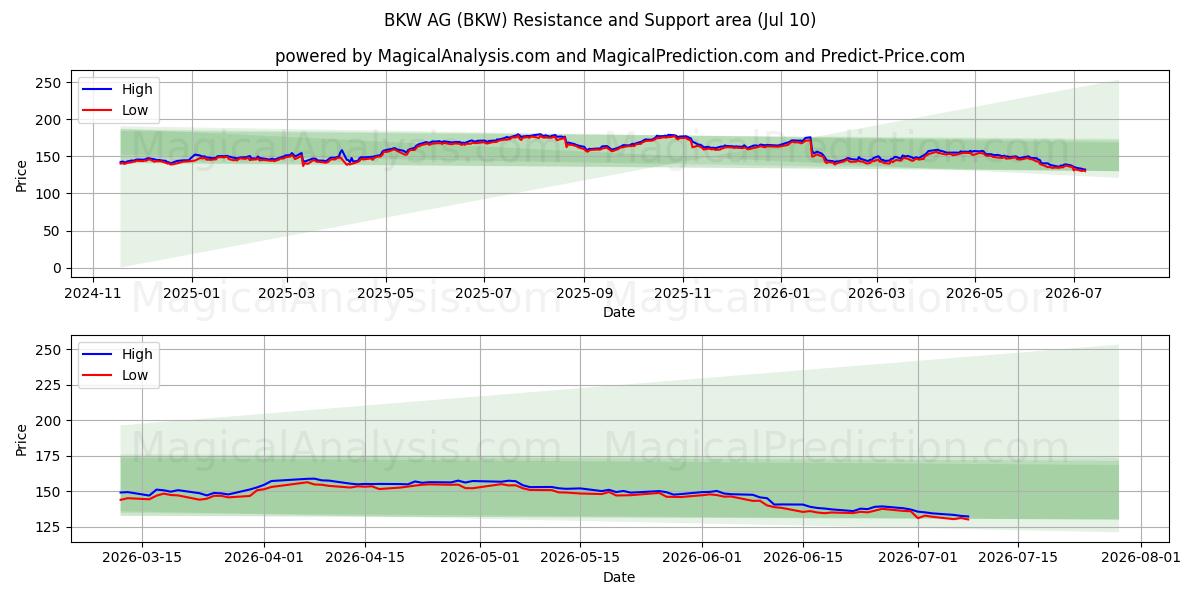Click x-axis tick '2025-01' on top chart

pyautogui.click(x=191, y=293)
